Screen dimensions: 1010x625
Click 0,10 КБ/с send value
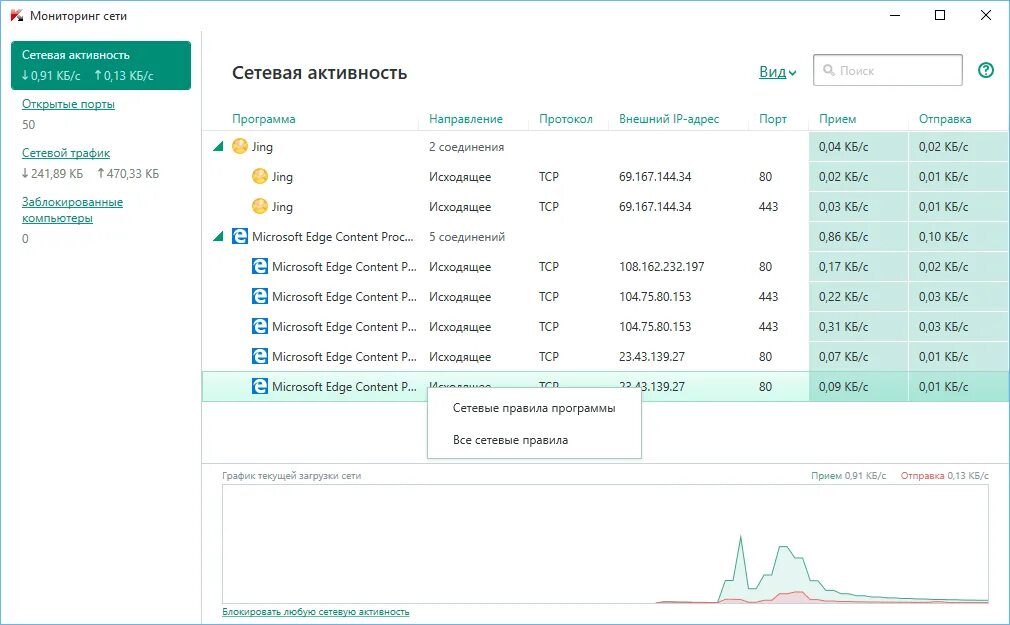(x=943, y=236)
